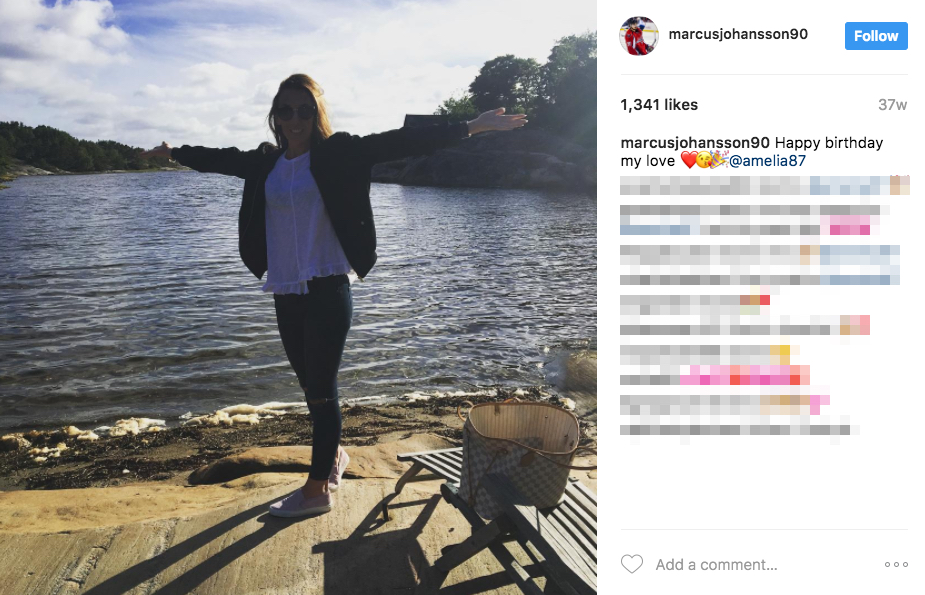Viewport: 925px width, 595px height.
Task: Open the caption's bold marcusjohansson90 username
Action: tap(695, 143)
